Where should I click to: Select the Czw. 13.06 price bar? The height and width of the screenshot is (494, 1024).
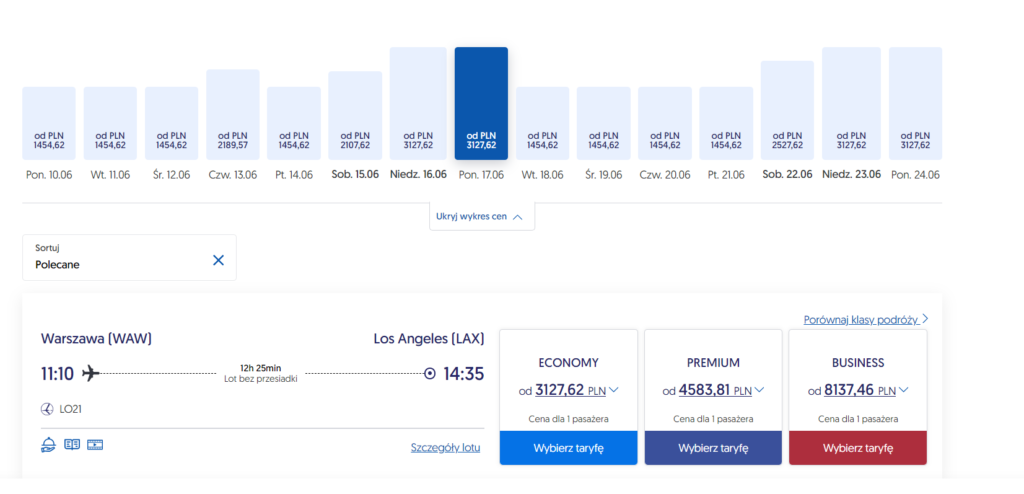233,114
